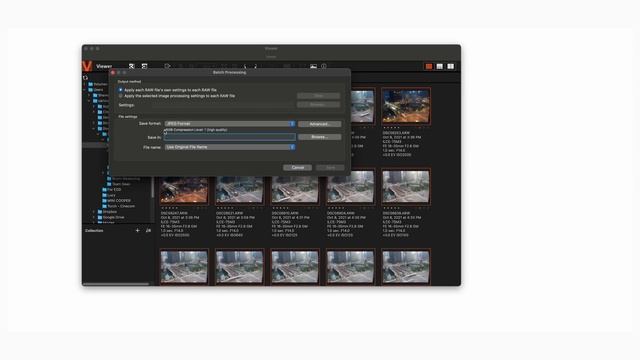Click Browse... beside Save in field
640x360 pixels.
(x=319, y=137)
